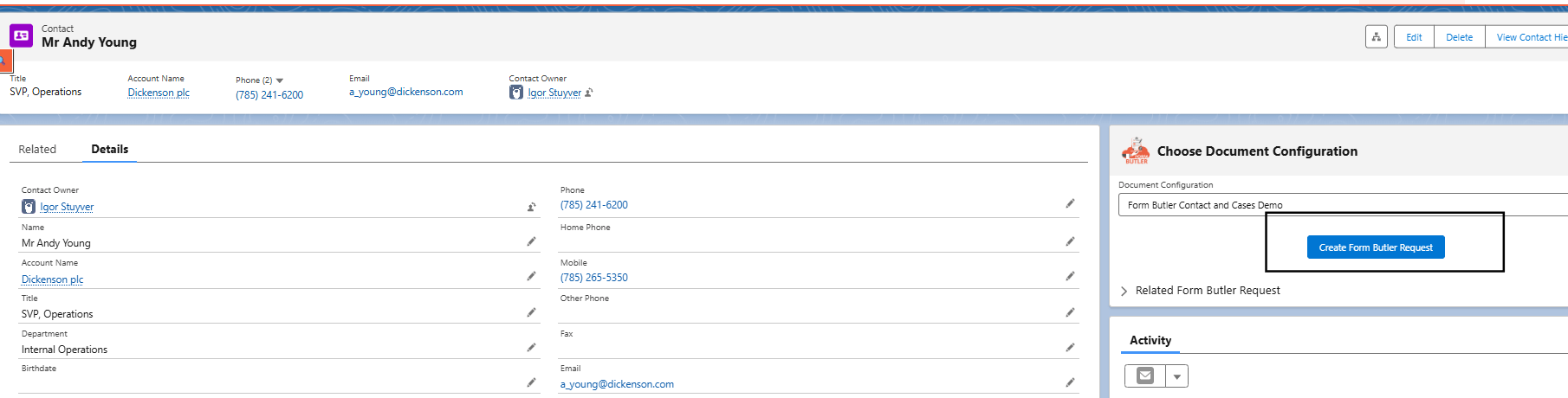Open the contact hierarchy icon button

click(1376, 36)
